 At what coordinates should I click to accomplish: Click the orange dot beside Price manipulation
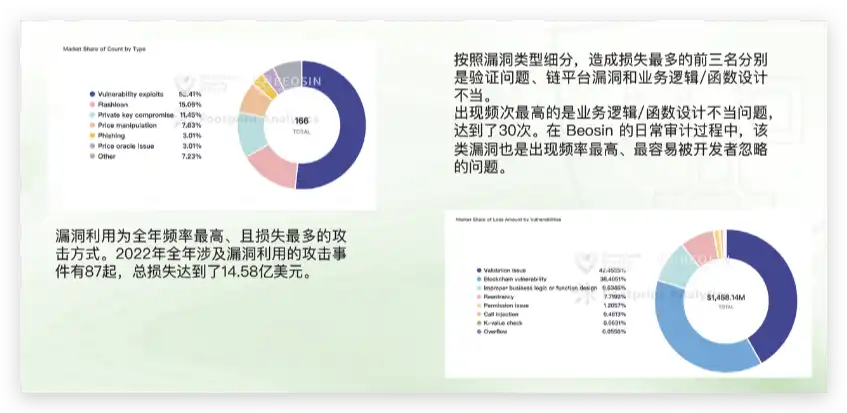(93, 125)
